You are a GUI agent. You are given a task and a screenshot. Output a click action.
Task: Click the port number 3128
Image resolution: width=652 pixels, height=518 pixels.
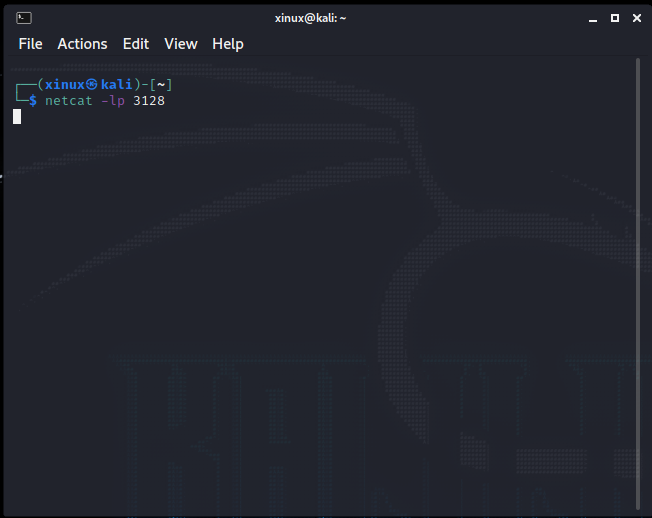[x=148, y=101]
